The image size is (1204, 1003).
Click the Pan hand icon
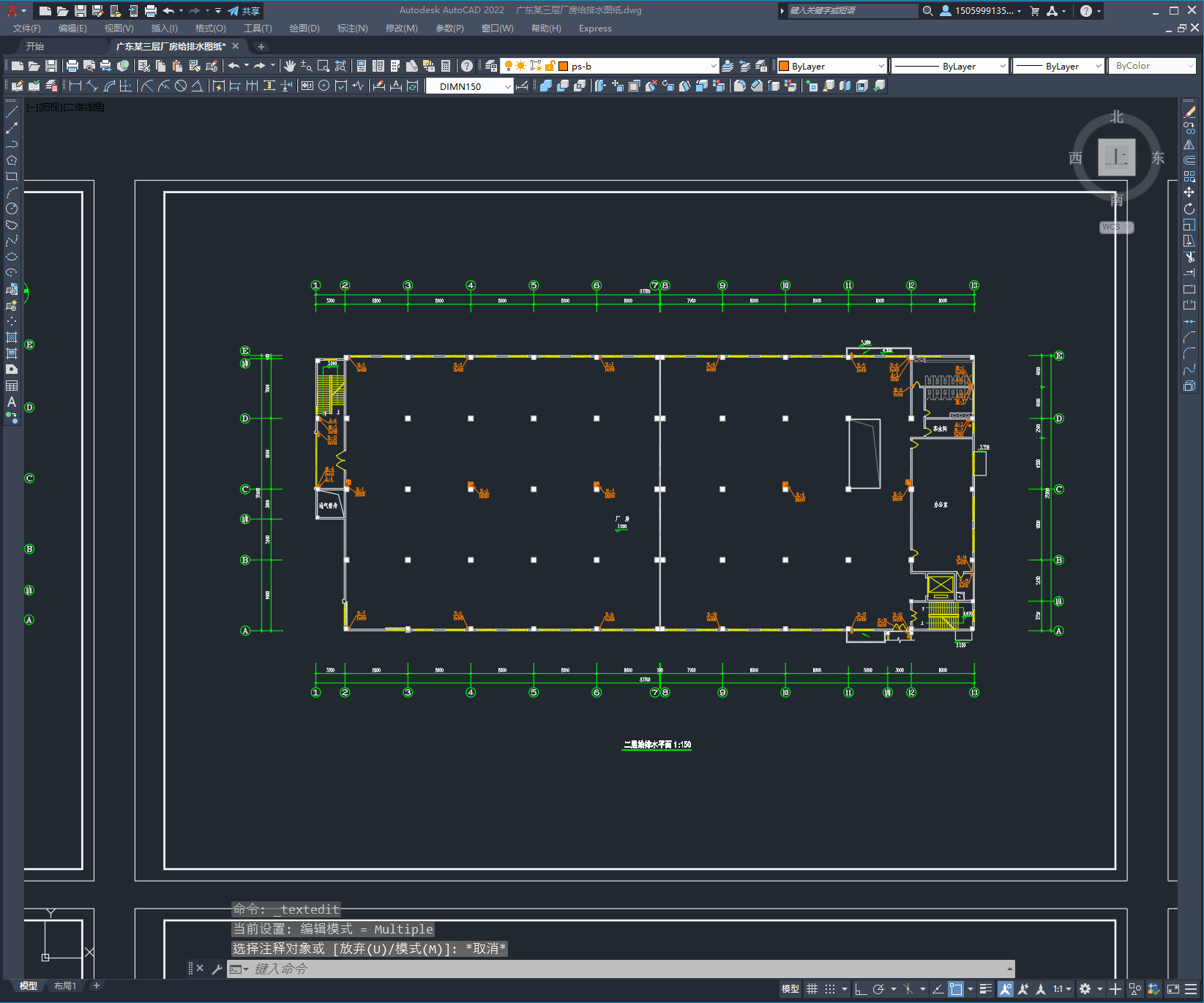click(290, 66)
